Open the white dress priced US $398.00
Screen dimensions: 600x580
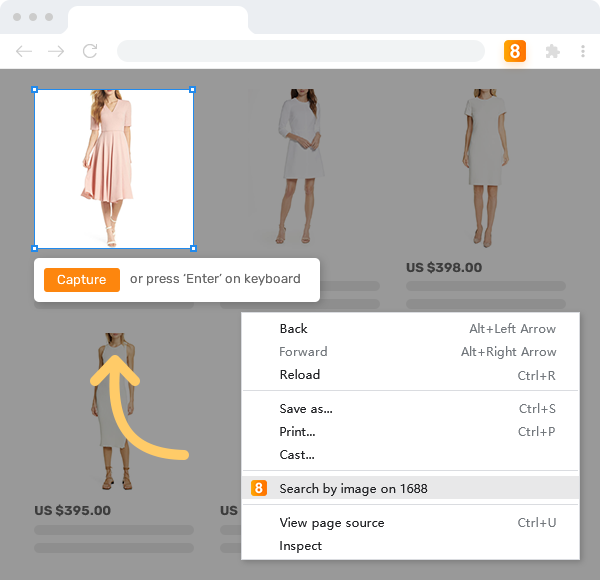486,168
